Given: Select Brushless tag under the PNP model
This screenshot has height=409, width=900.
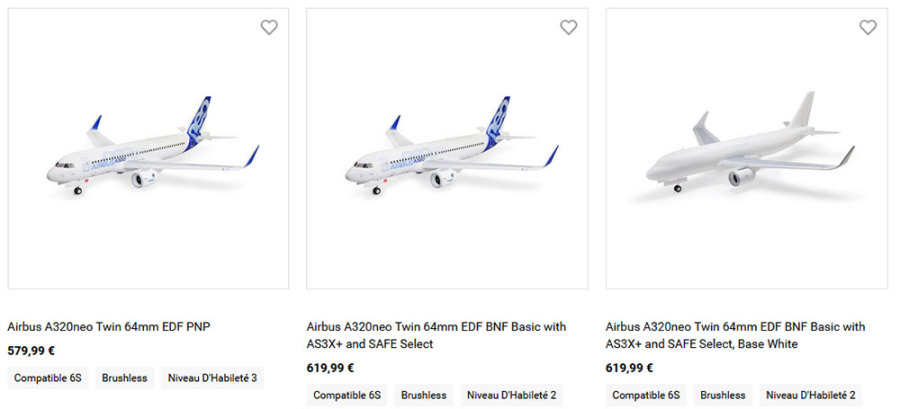Looking at the screenshot, I should [x=124, y=378].
